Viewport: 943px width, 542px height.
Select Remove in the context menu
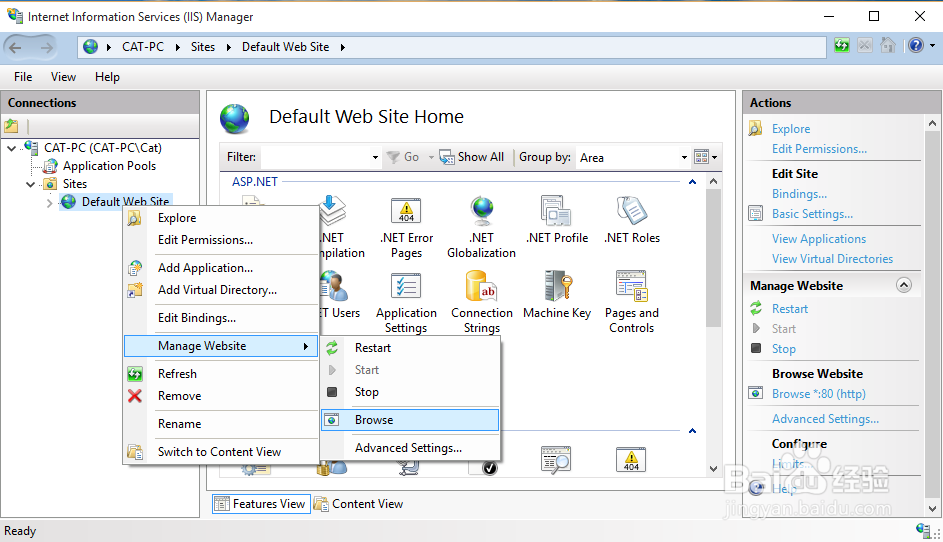[221, 396]
